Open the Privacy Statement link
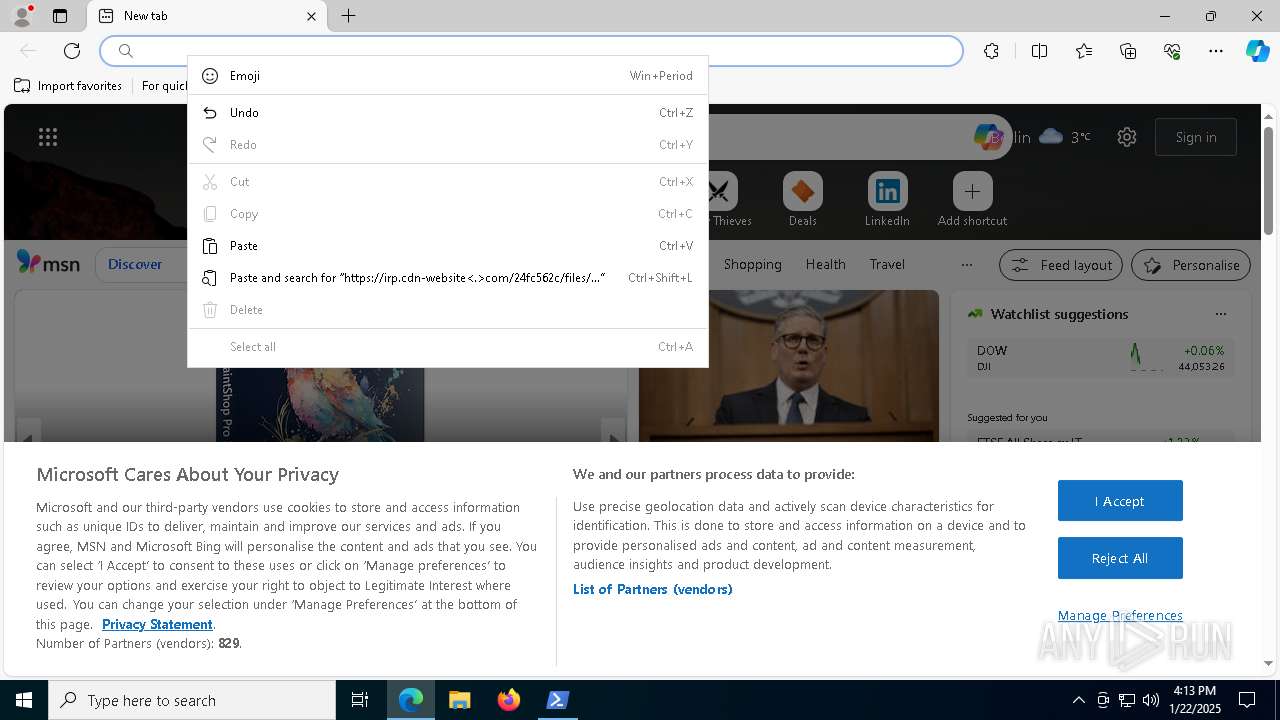Screen dimensions: 1280x720 click(x=157, y=624)
